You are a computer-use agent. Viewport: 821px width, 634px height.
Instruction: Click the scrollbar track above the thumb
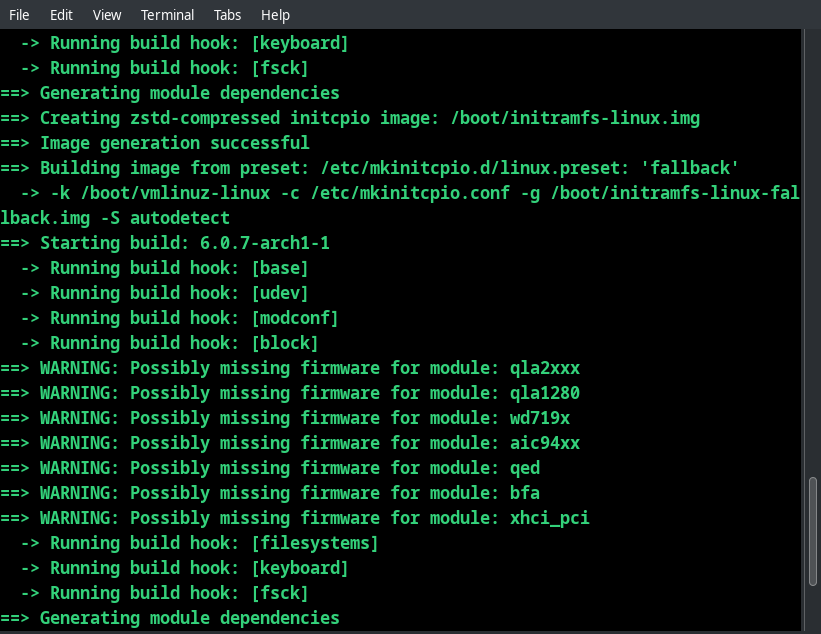[x=811, y=250]
